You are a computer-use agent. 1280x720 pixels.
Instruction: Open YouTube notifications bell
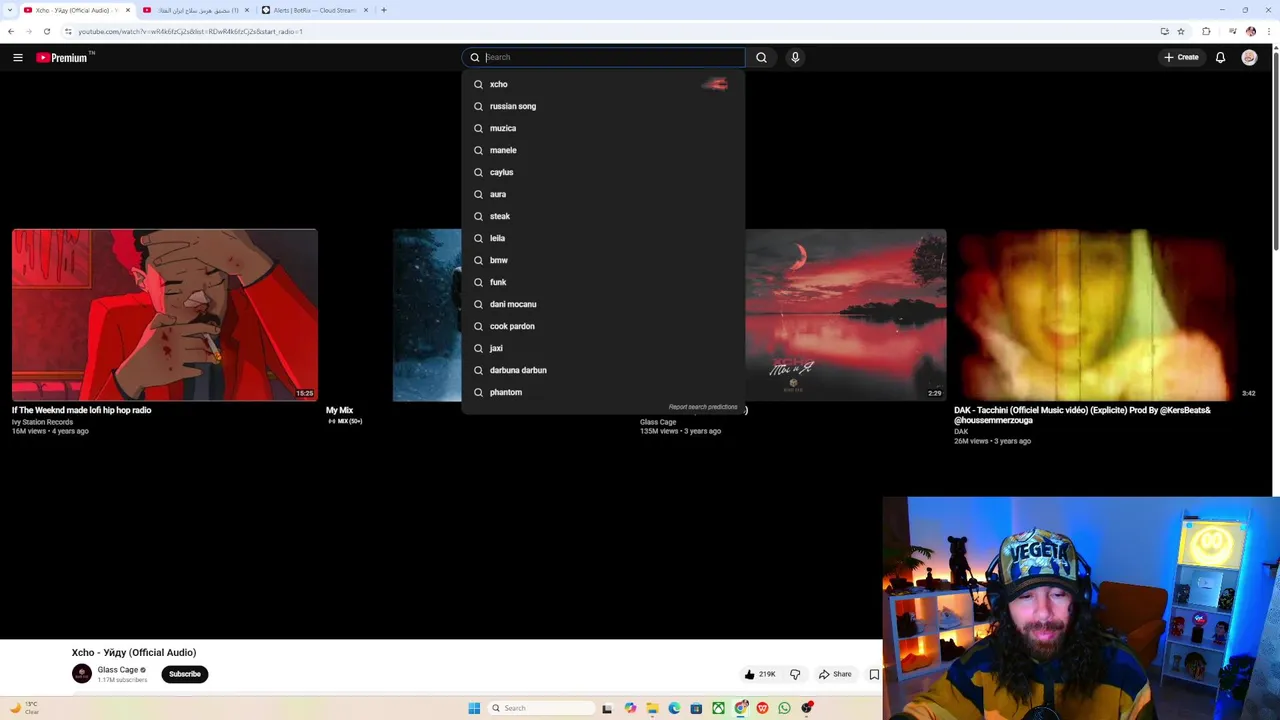[1220, 57]
